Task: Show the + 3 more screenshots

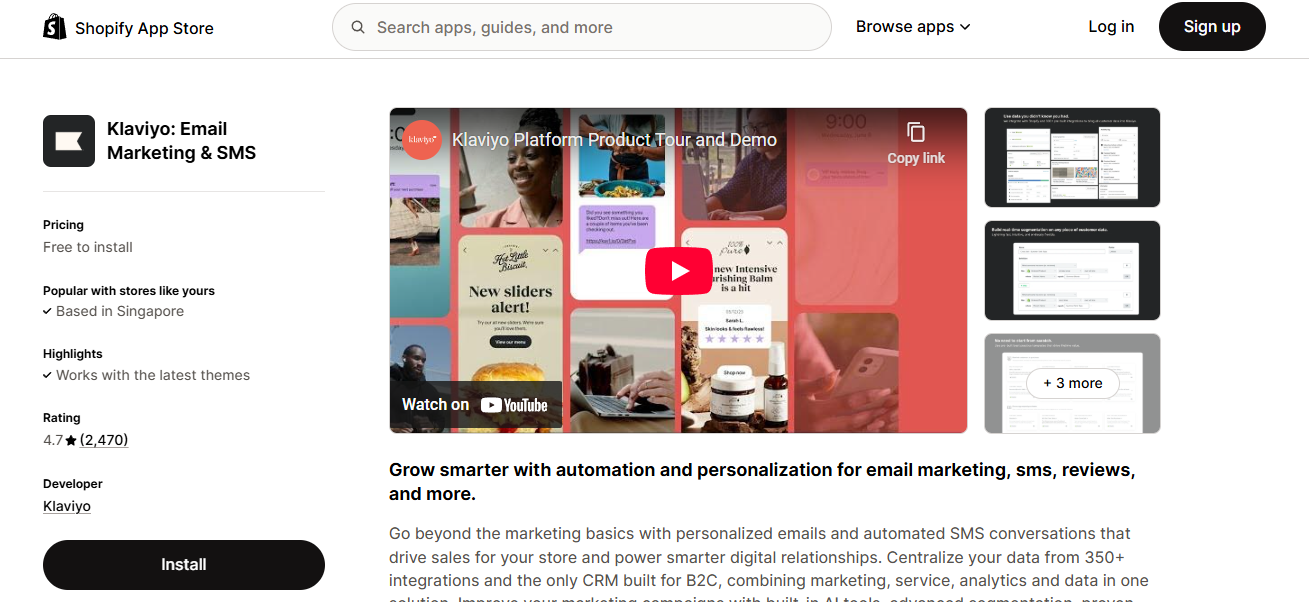Action: (x=1072, y=383)
